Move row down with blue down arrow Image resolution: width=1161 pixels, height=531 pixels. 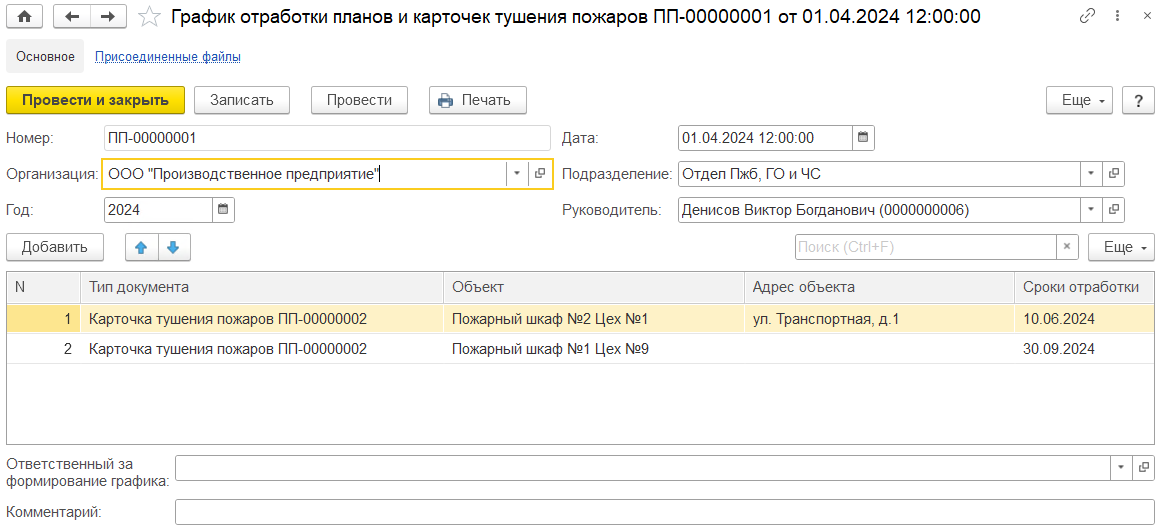point(172,247)
